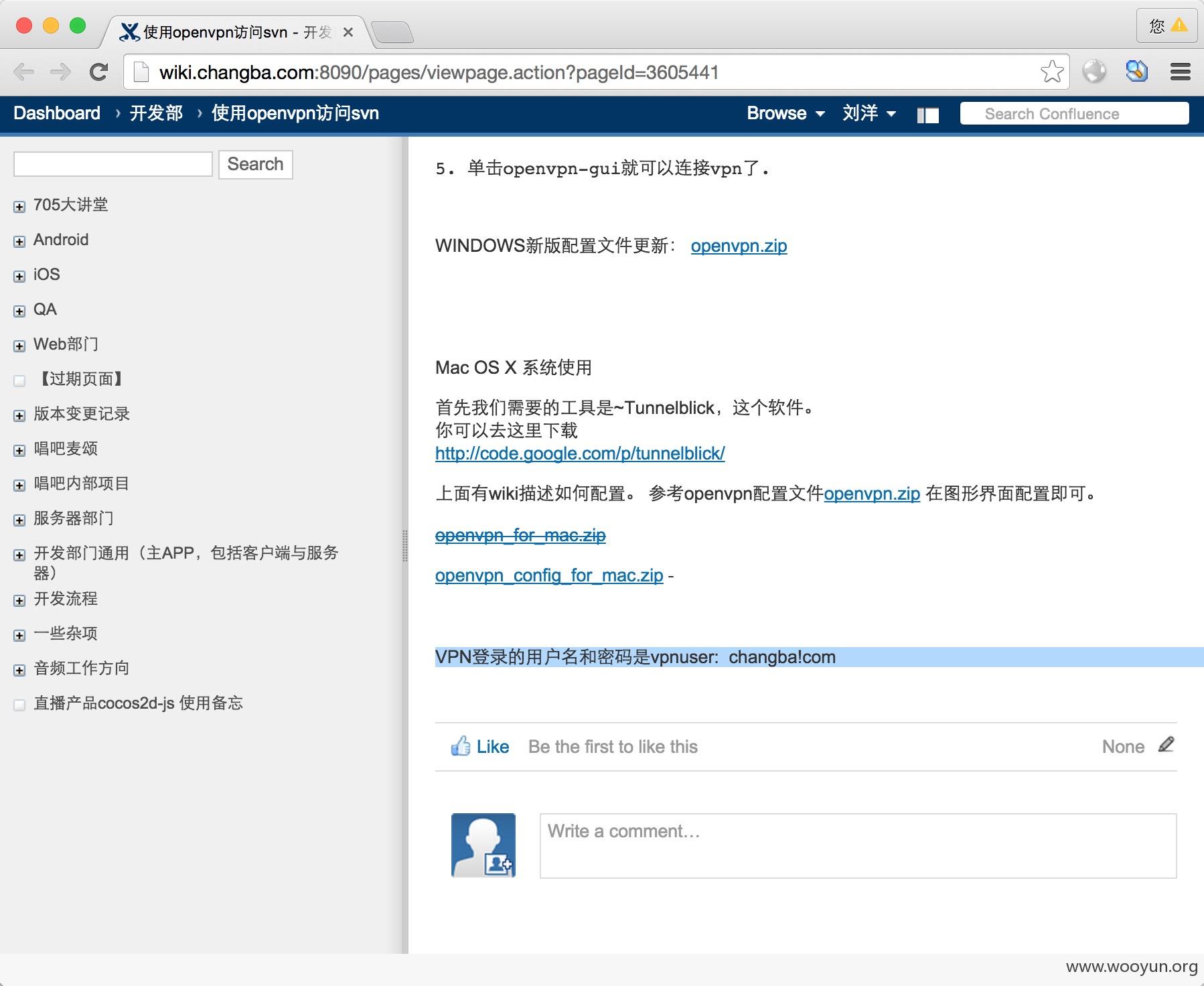Expand the 音频工作方向 tree node

pyautogui.click(x=19, y=670)
